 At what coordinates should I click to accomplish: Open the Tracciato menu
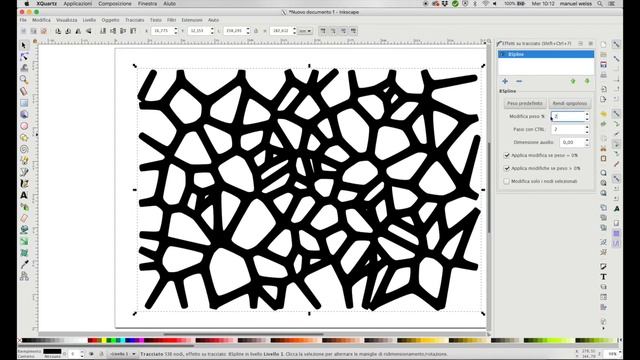click(x=135, y=20)
